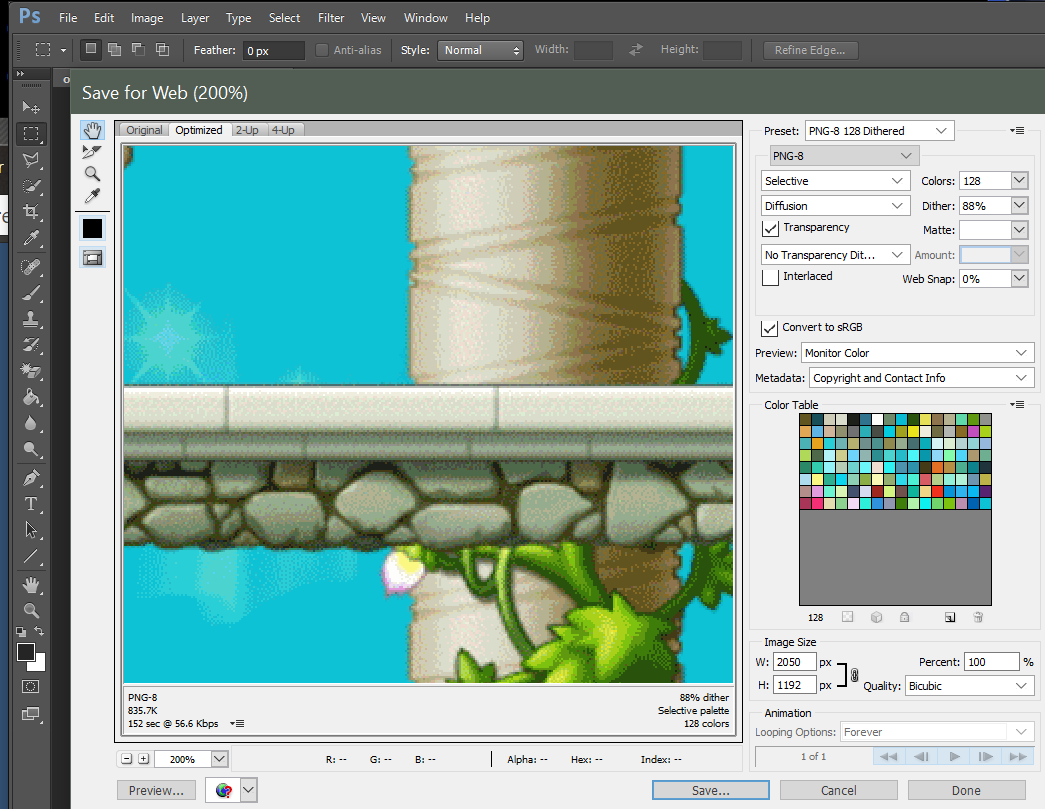Select the Dodge tool
The image size is (1045, 809).
coord(31,449)
